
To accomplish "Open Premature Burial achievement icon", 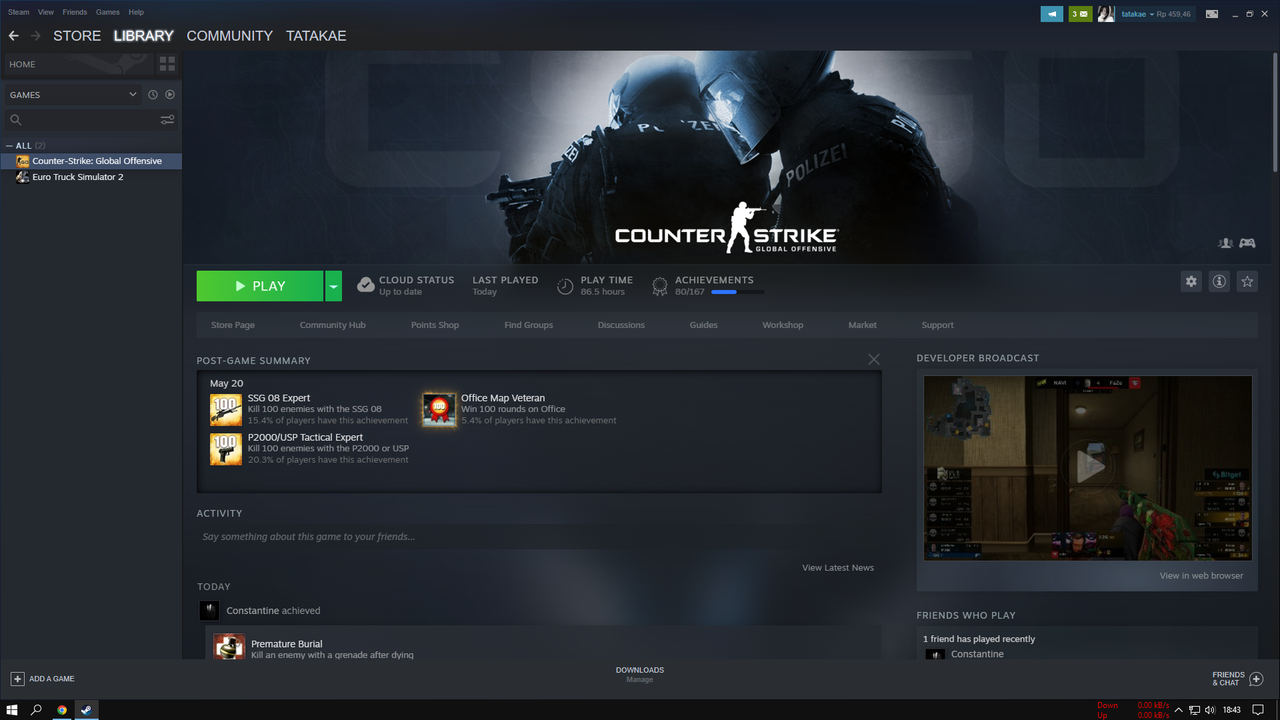I will [x=229, y=646].
